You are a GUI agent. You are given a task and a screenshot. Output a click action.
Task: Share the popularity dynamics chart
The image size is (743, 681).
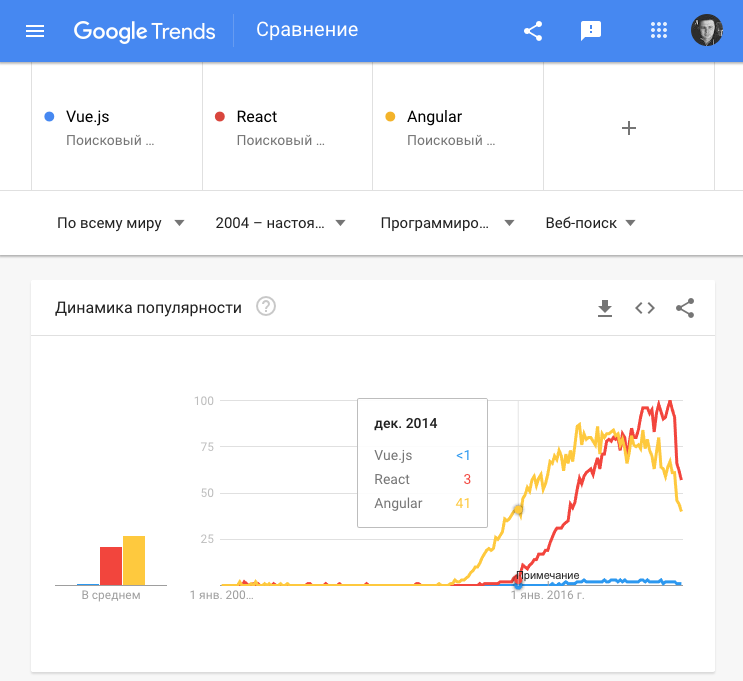click(685, 308)
